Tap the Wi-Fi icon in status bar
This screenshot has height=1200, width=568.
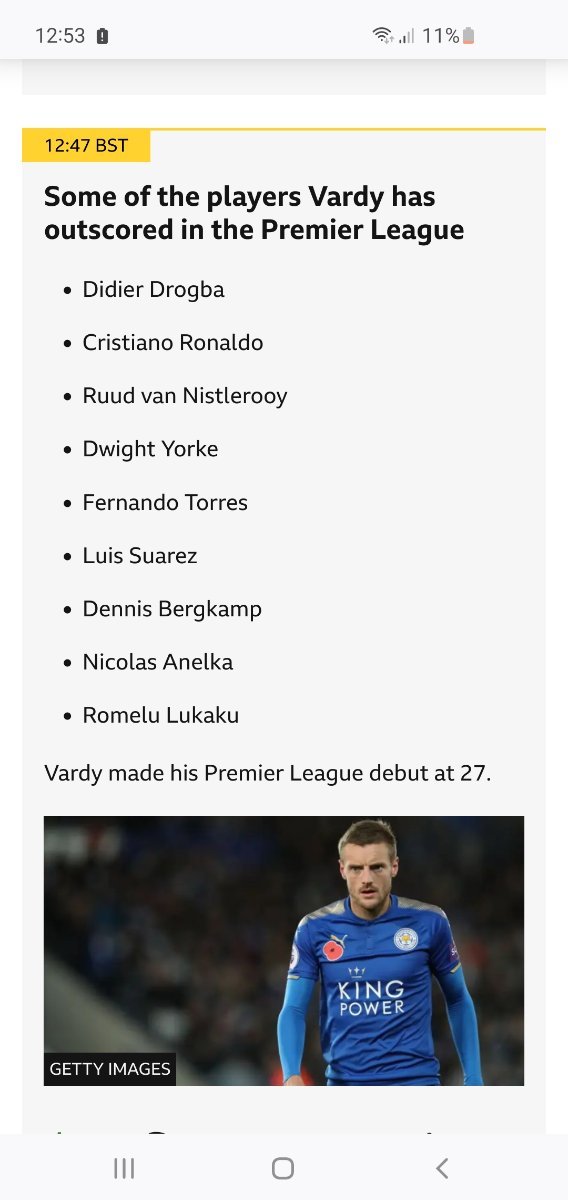(383, 36)
